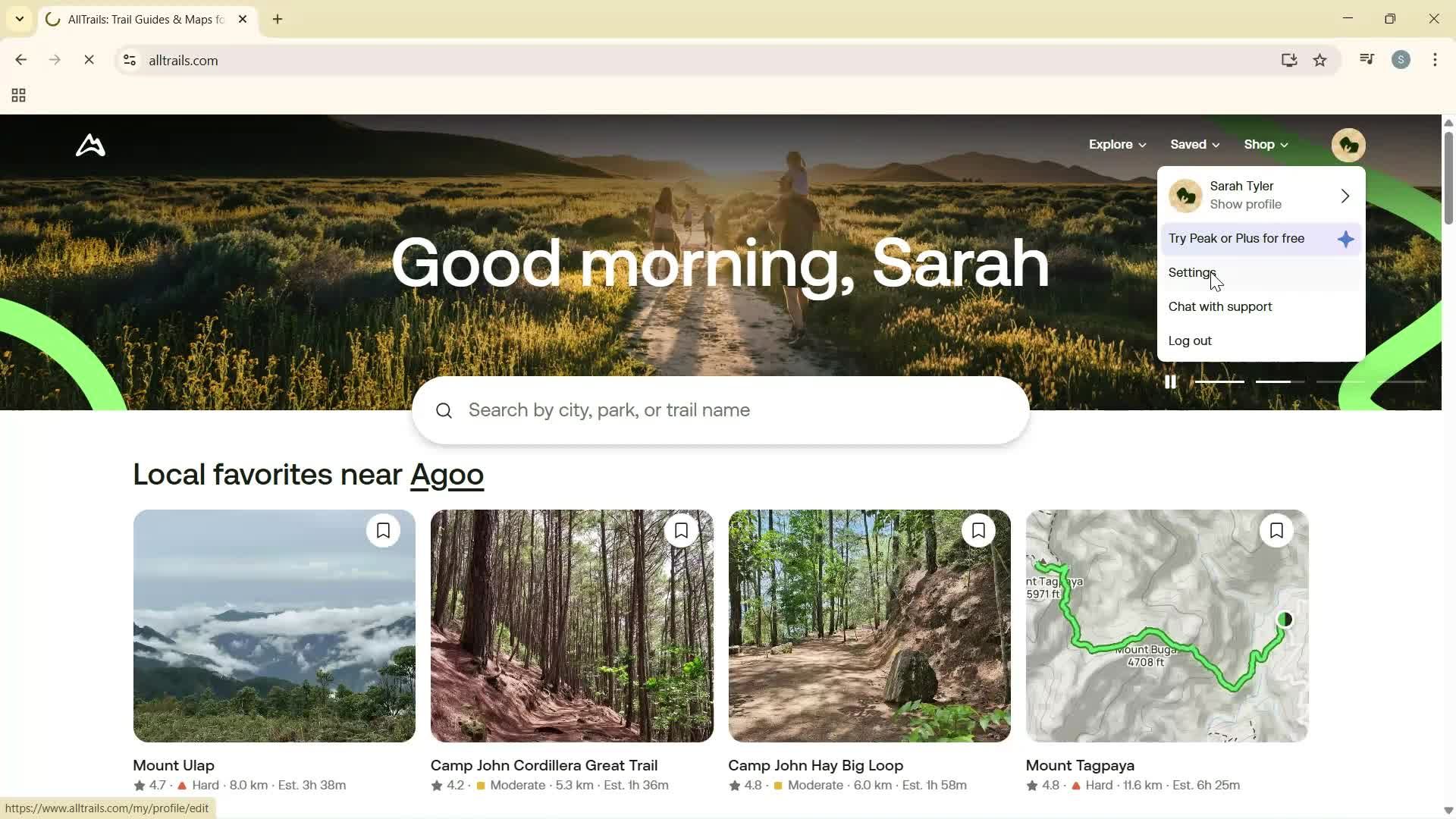Pause the hero banner slideshow
This screenshot has width=1456, height=819.
coord(1170,381)
